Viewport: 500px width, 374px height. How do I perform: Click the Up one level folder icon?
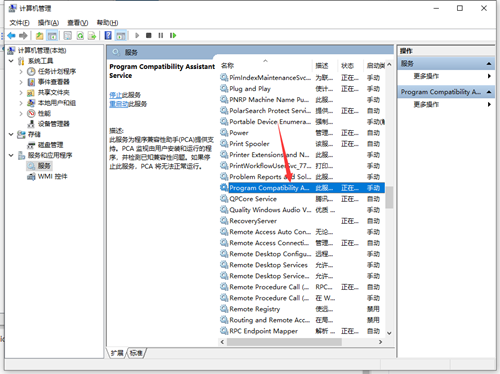tap(40, 35)
